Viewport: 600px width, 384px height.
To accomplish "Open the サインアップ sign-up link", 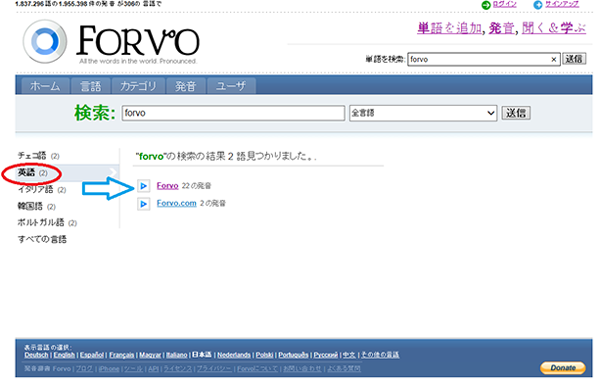I will point(562,4).
